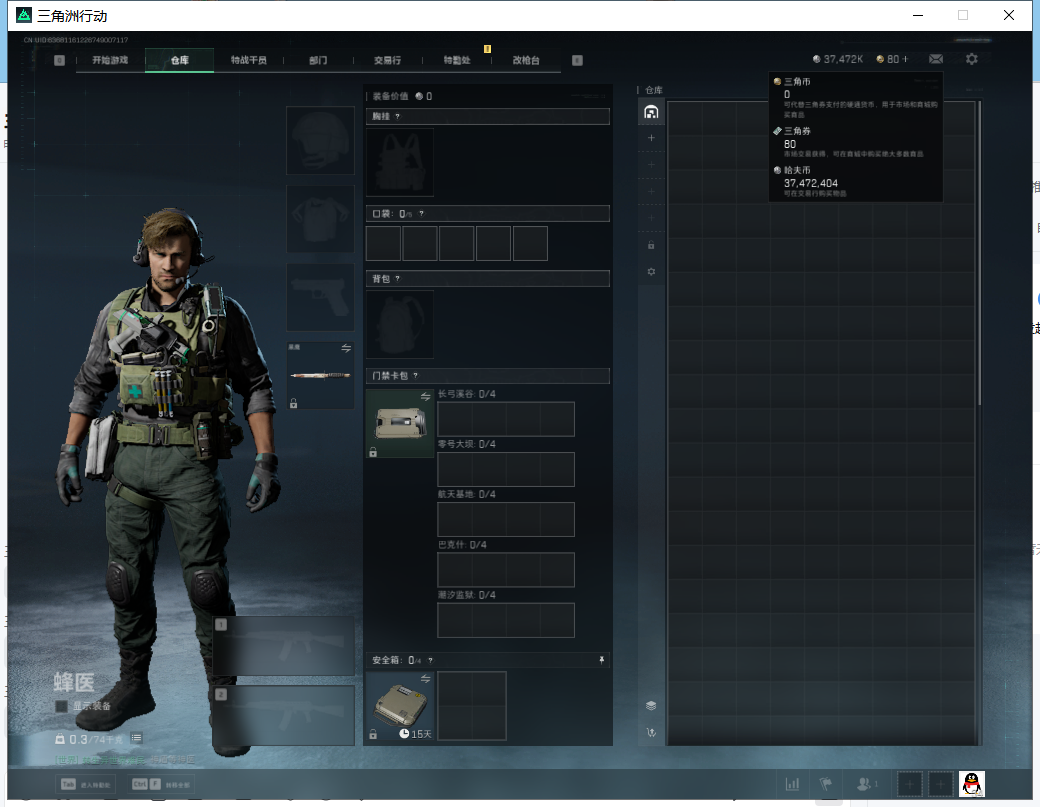Switch to the 特勤处 tab
The width and height of the screenshot is (1040, 807).
pyautogui.click(x=457, y=60)
